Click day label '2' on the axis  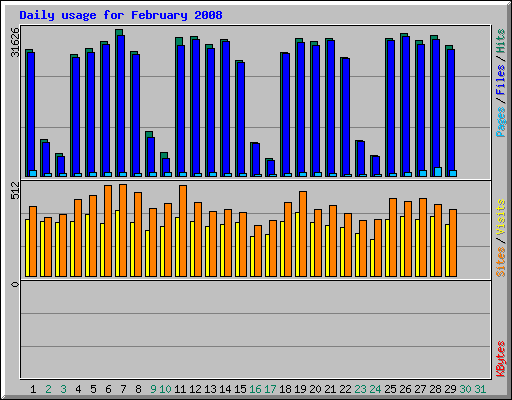48,389
